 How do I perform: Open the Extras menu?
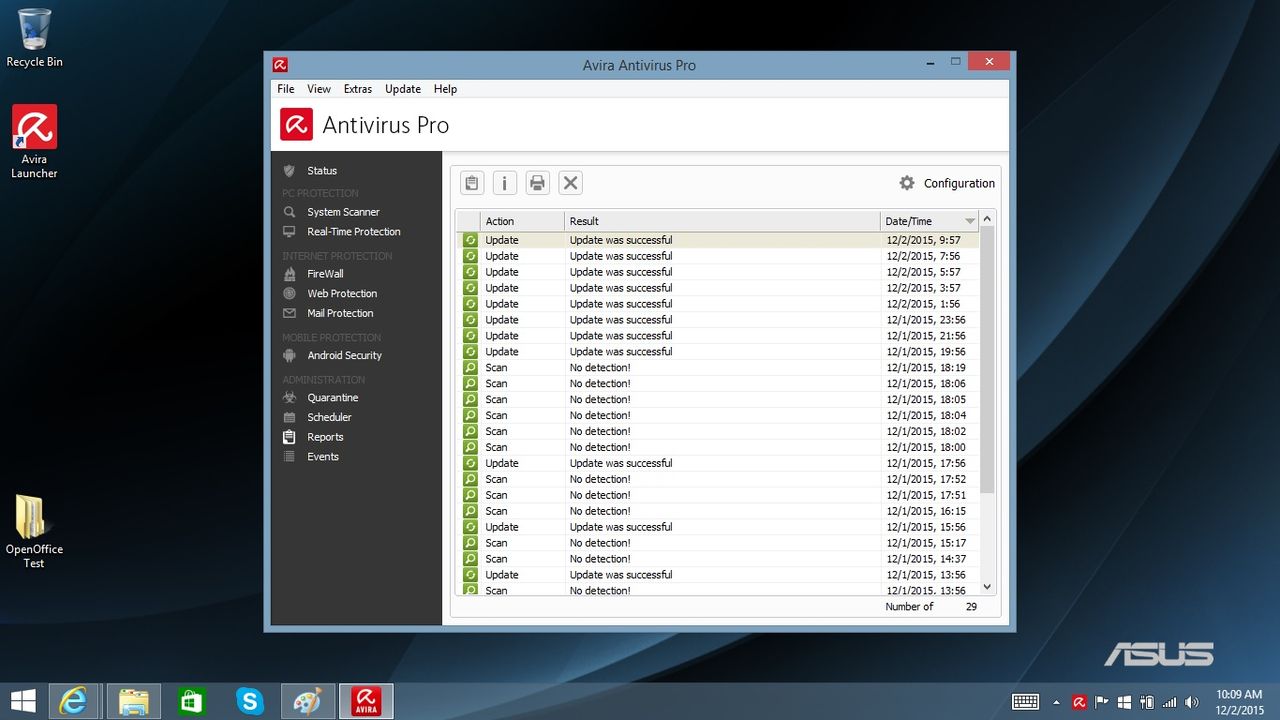pos(358,89)
